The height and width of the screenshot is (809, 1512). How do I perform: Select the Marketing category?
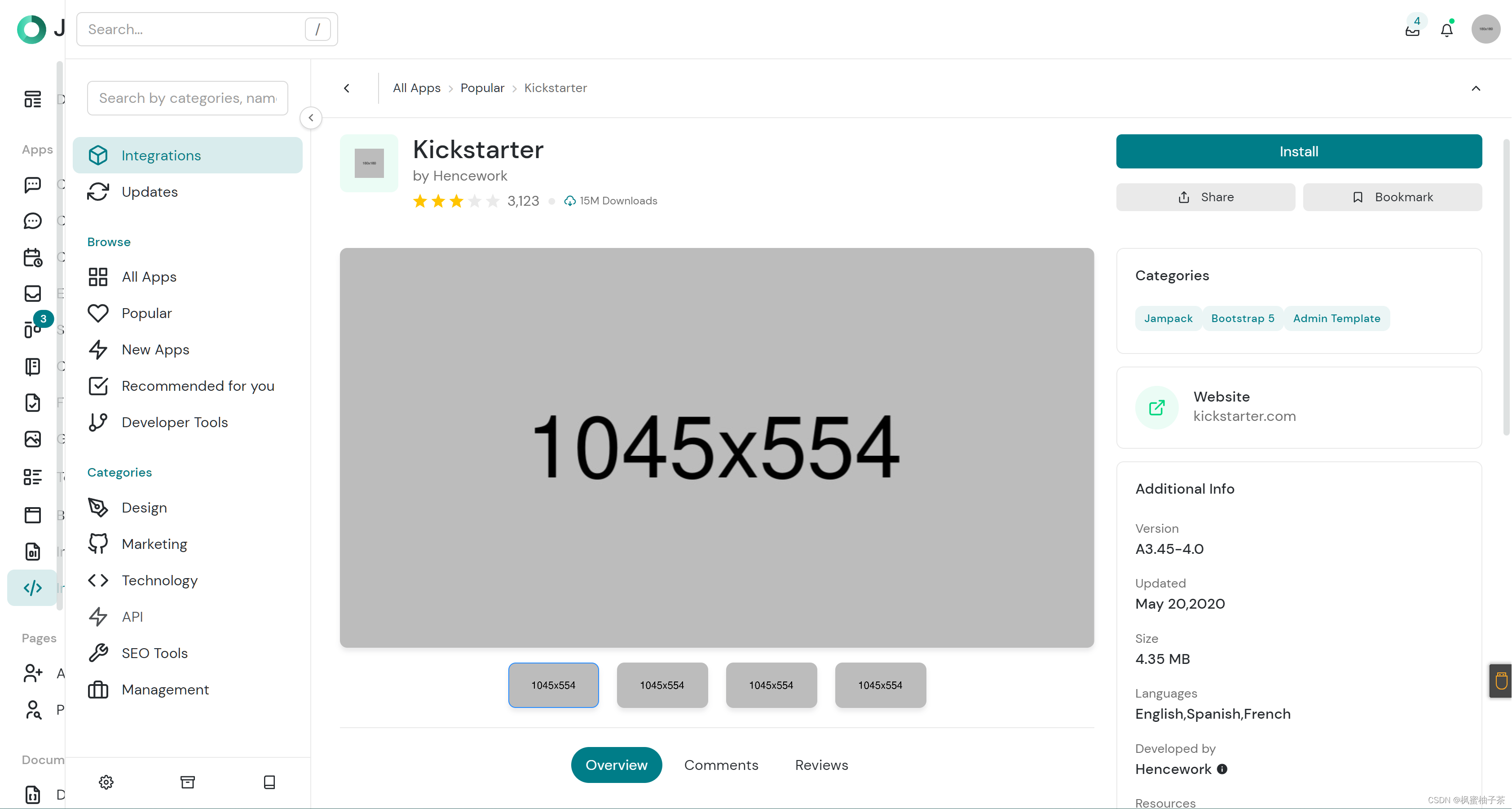point(188,544)
